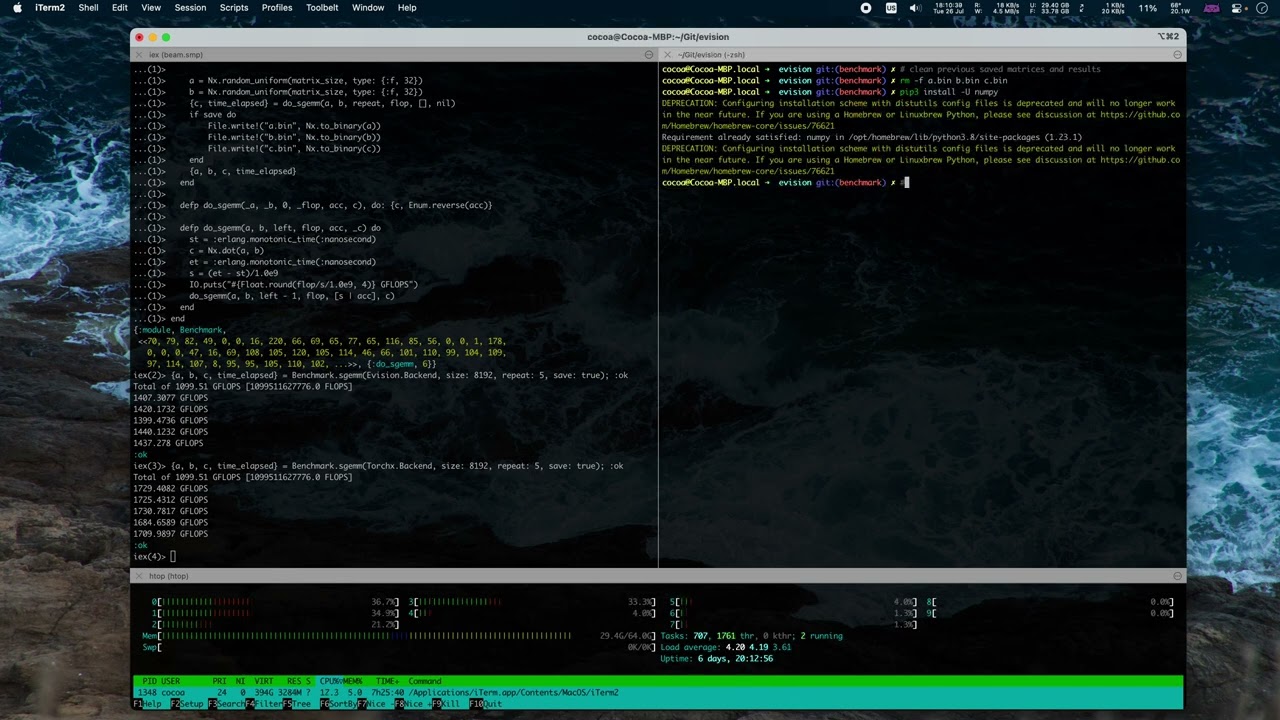Select the iTerm2 process row in htop
Screen dimensions: 1280x720
657,692
